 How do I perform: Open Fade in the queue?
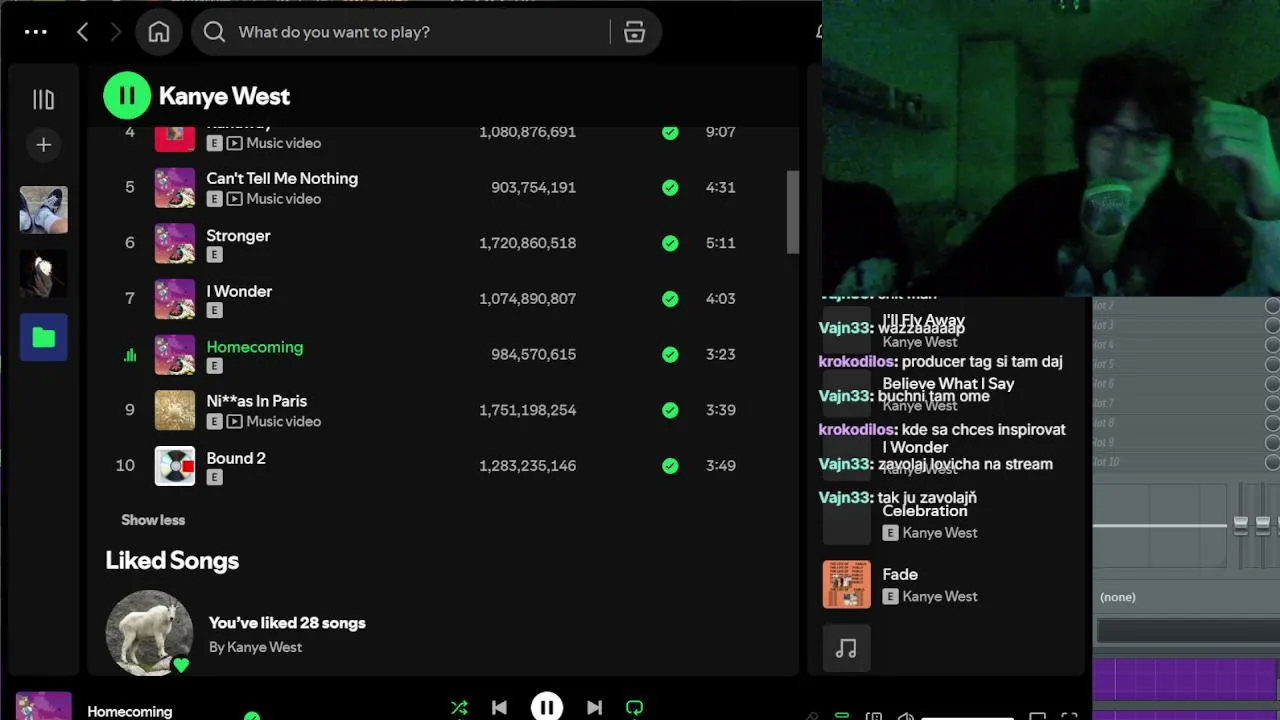(x=900, y=574)
